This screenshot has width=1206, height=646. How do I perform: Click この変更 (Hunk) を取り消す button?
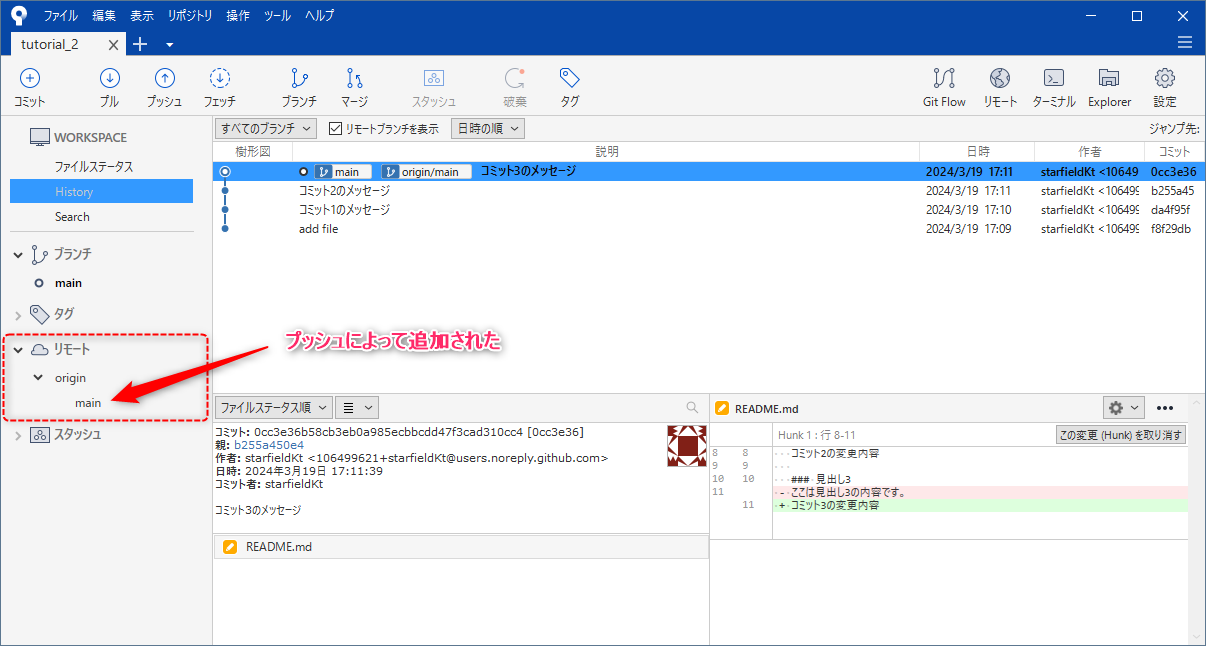pyautogui.click(x=1121, y=435)
